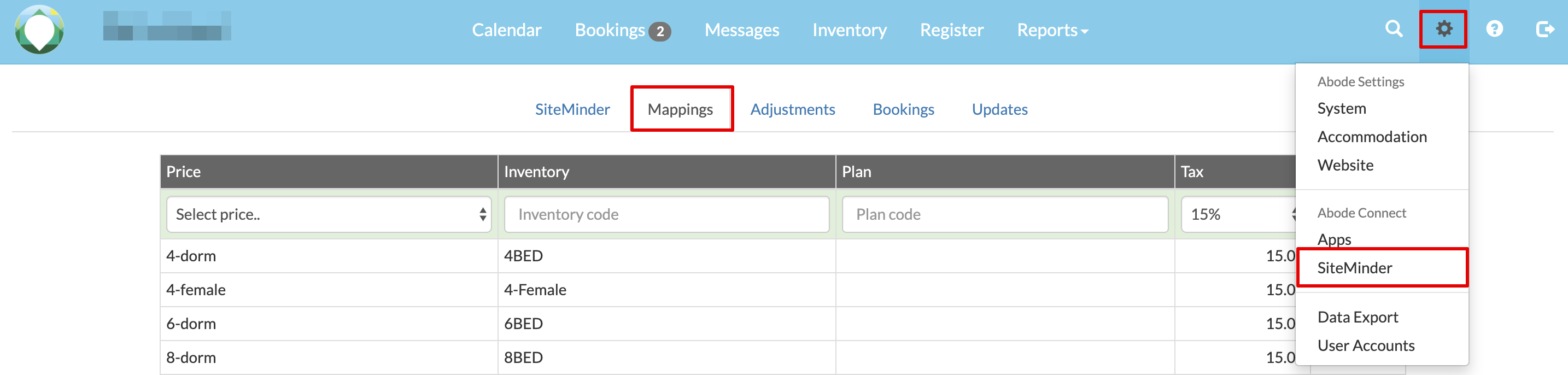
Task: Click the Price column header
Action: tap(329, 172)
